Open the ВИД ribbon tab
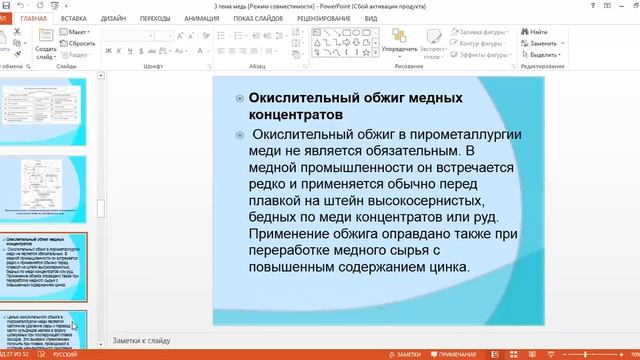 coord(371,18)
